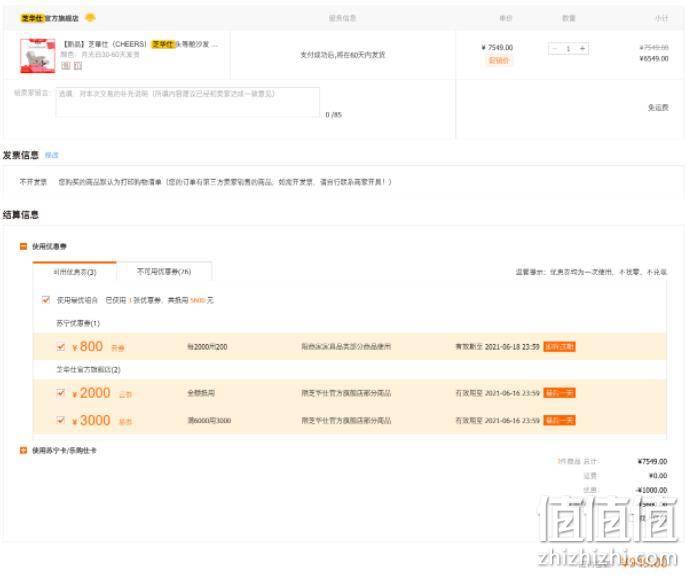
Task: Increase quantity with the plus button
Action: (582, 49)
